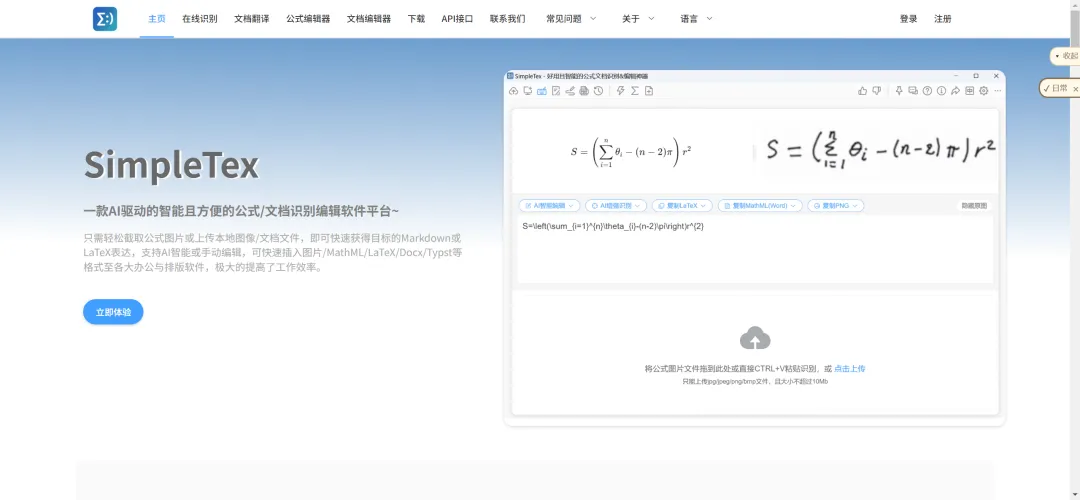
Task: Click the 点击上传 upload link
Action: point(849,368)
